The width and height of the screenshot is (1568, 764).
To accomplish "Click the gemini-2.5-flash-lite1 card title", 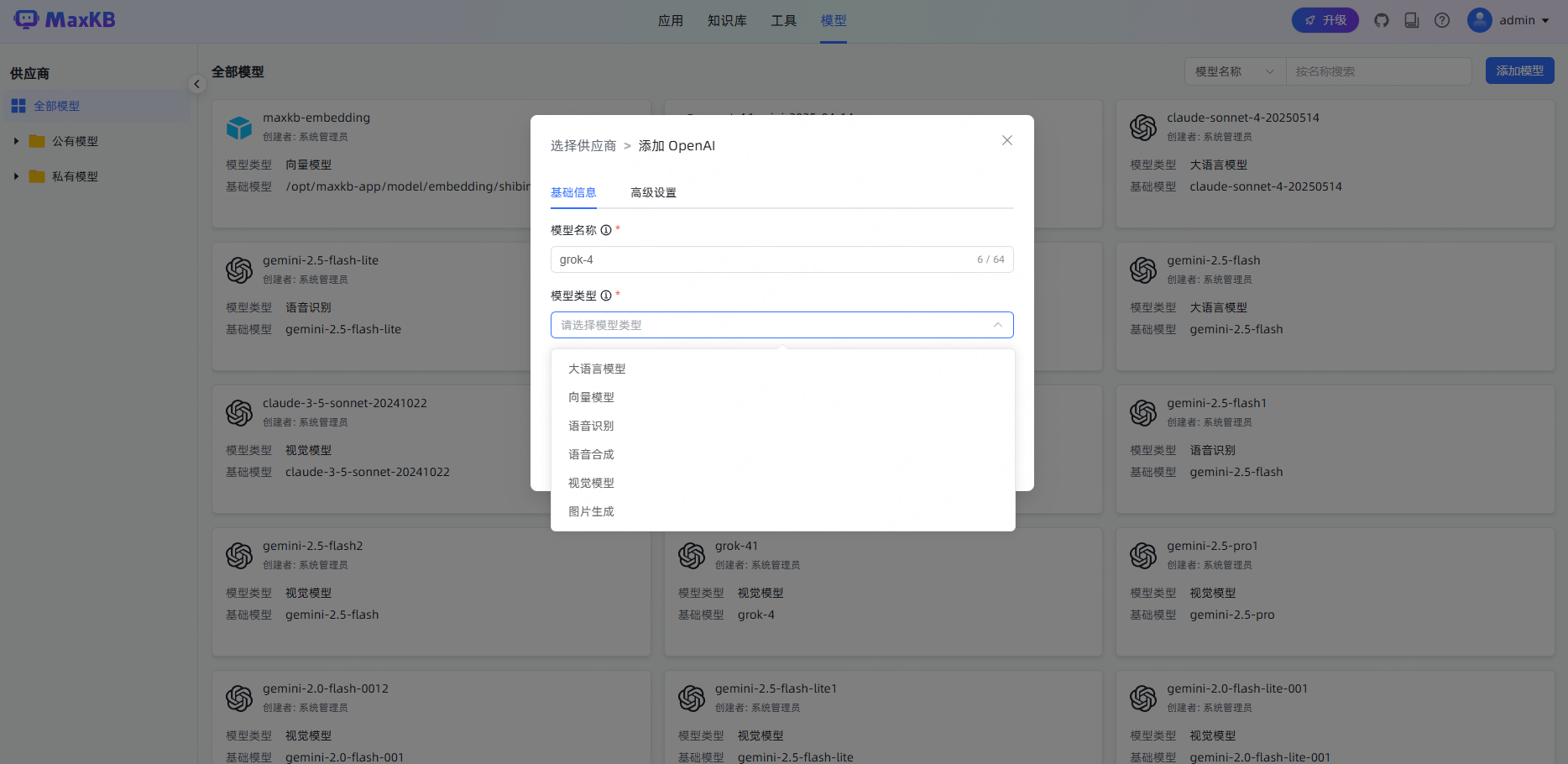I will tap(776, 688).
